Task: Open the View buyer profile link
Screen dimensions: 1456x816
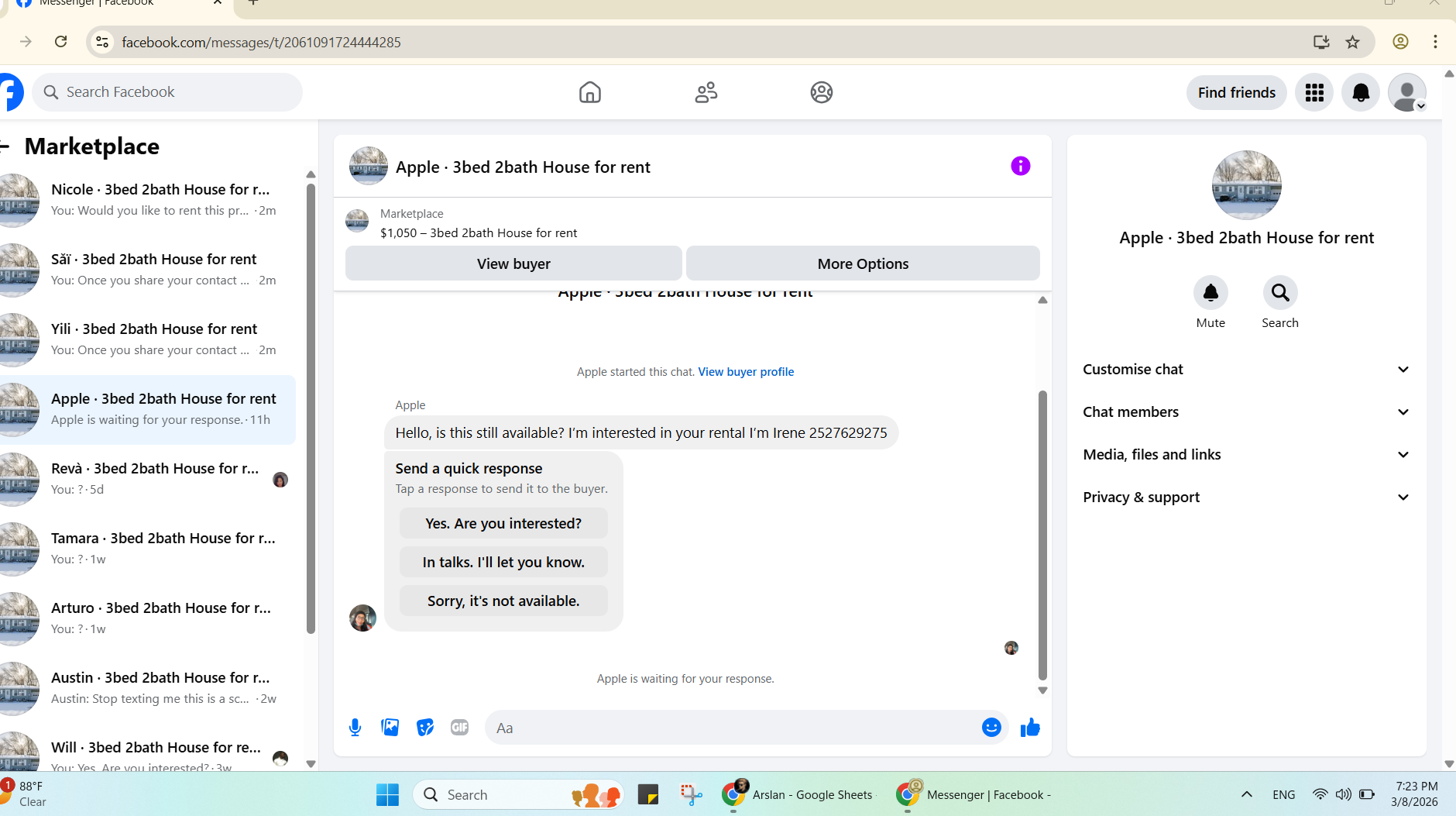Action: click(746, 372)
